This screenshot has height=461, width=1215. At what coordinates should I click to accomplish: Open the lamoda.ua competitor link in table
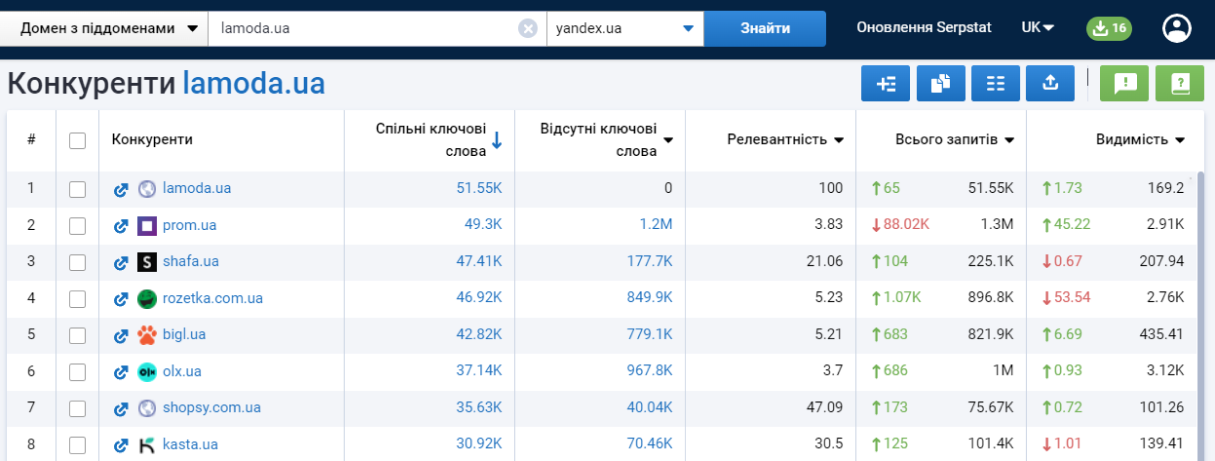pyautogui.click(x=197, y=188)
